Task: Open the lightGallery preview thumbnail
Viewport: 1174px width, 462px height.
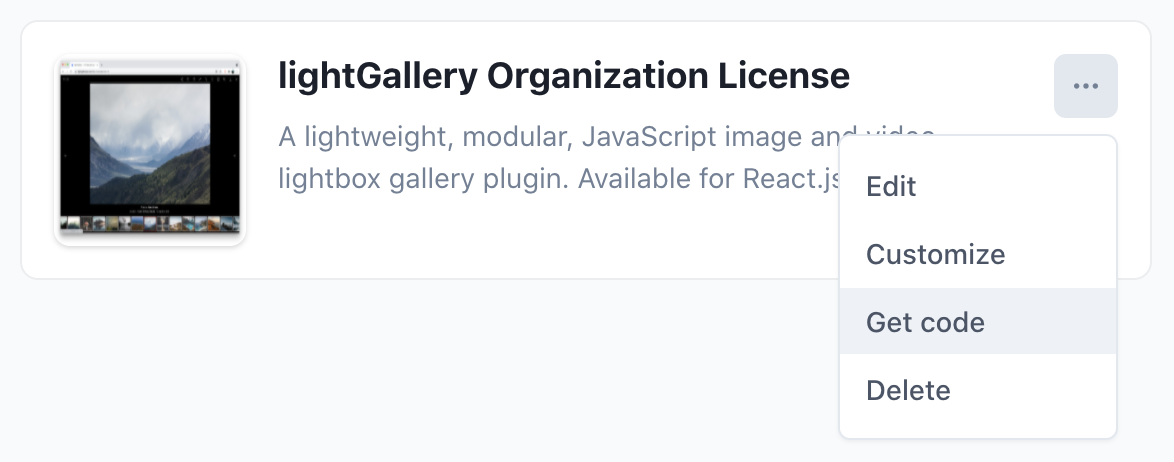Action: pyautogui.click(x=150, y=150)
